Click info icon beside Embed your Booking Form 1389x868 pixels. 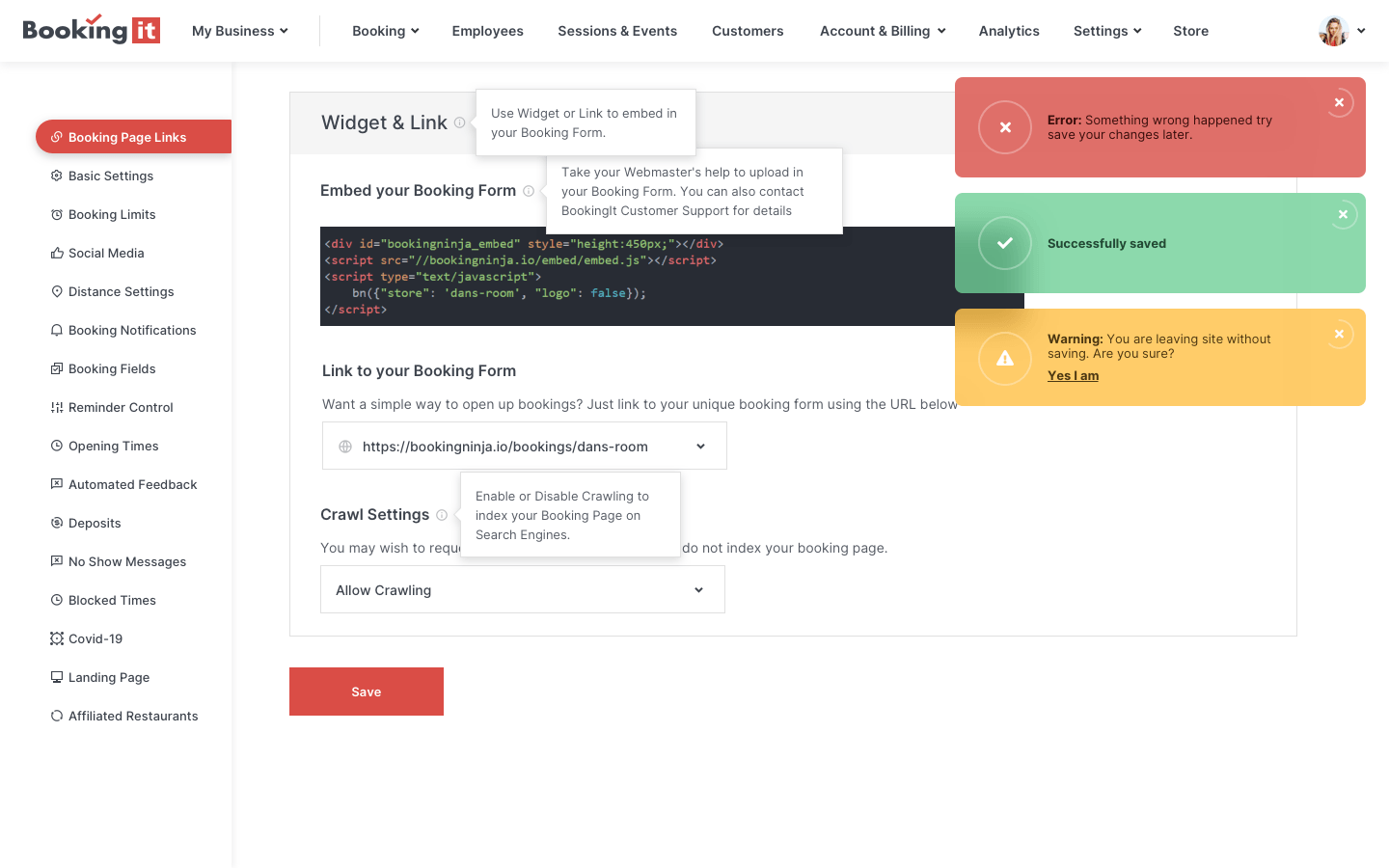coord(529,191)
